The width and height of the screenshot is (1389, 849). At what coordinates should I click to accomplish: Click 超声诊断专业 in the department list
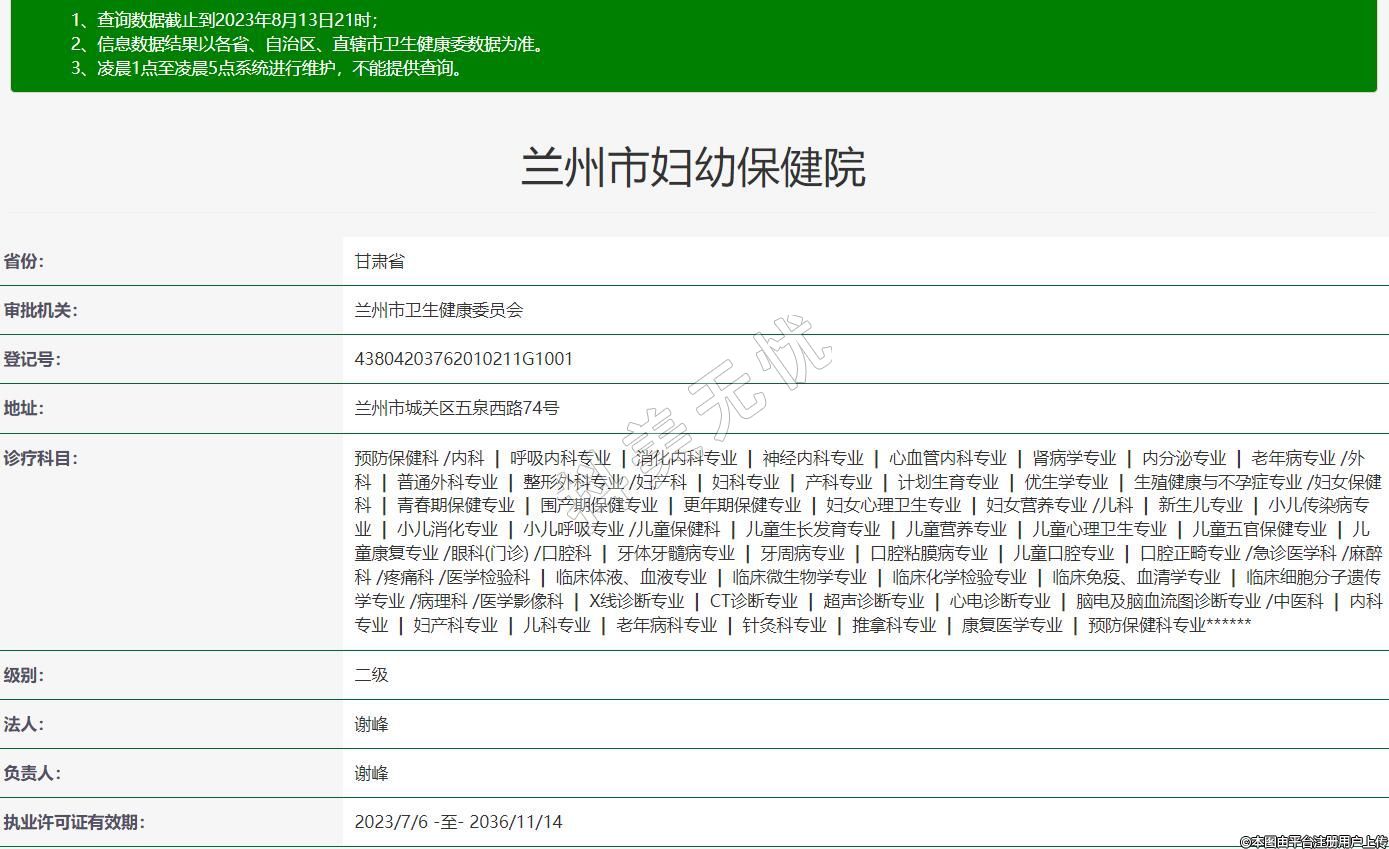tap(873, 601)
